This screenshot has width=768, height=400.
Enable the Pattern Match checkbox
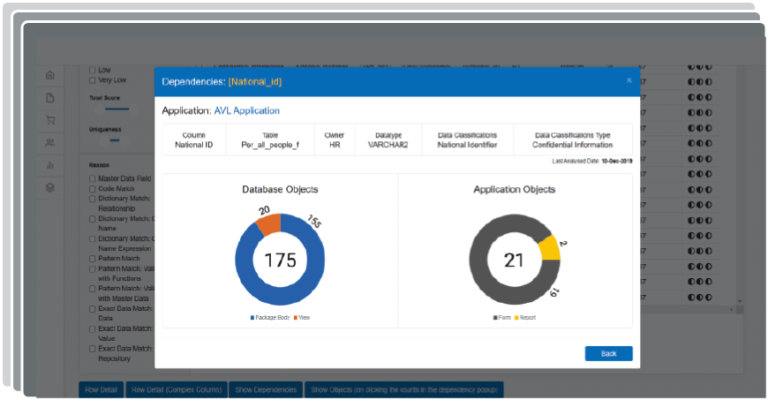pyautogui.click(x=93, y=257)
